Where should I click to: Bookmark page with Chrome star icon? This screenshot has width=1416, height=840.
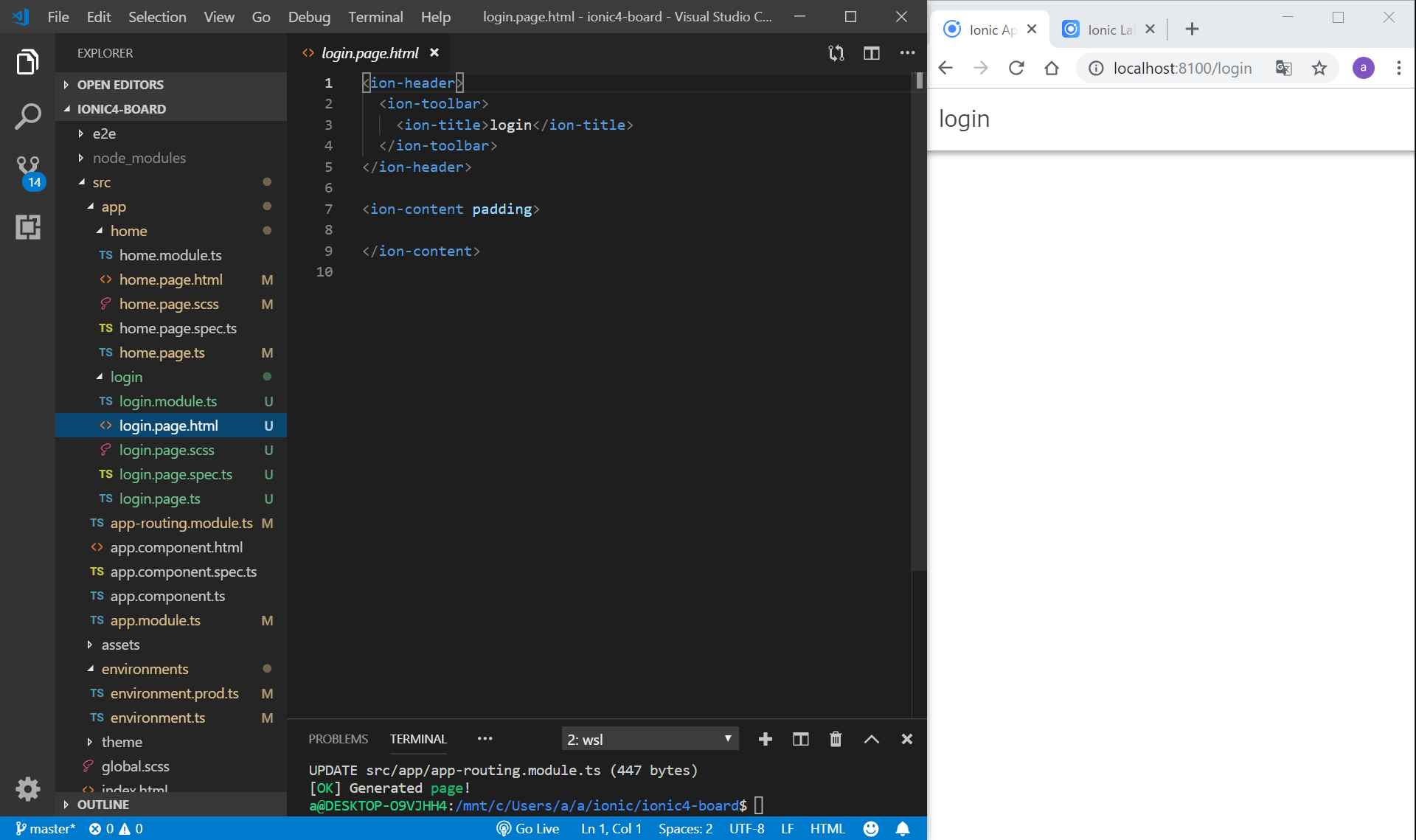(1319, 69)
